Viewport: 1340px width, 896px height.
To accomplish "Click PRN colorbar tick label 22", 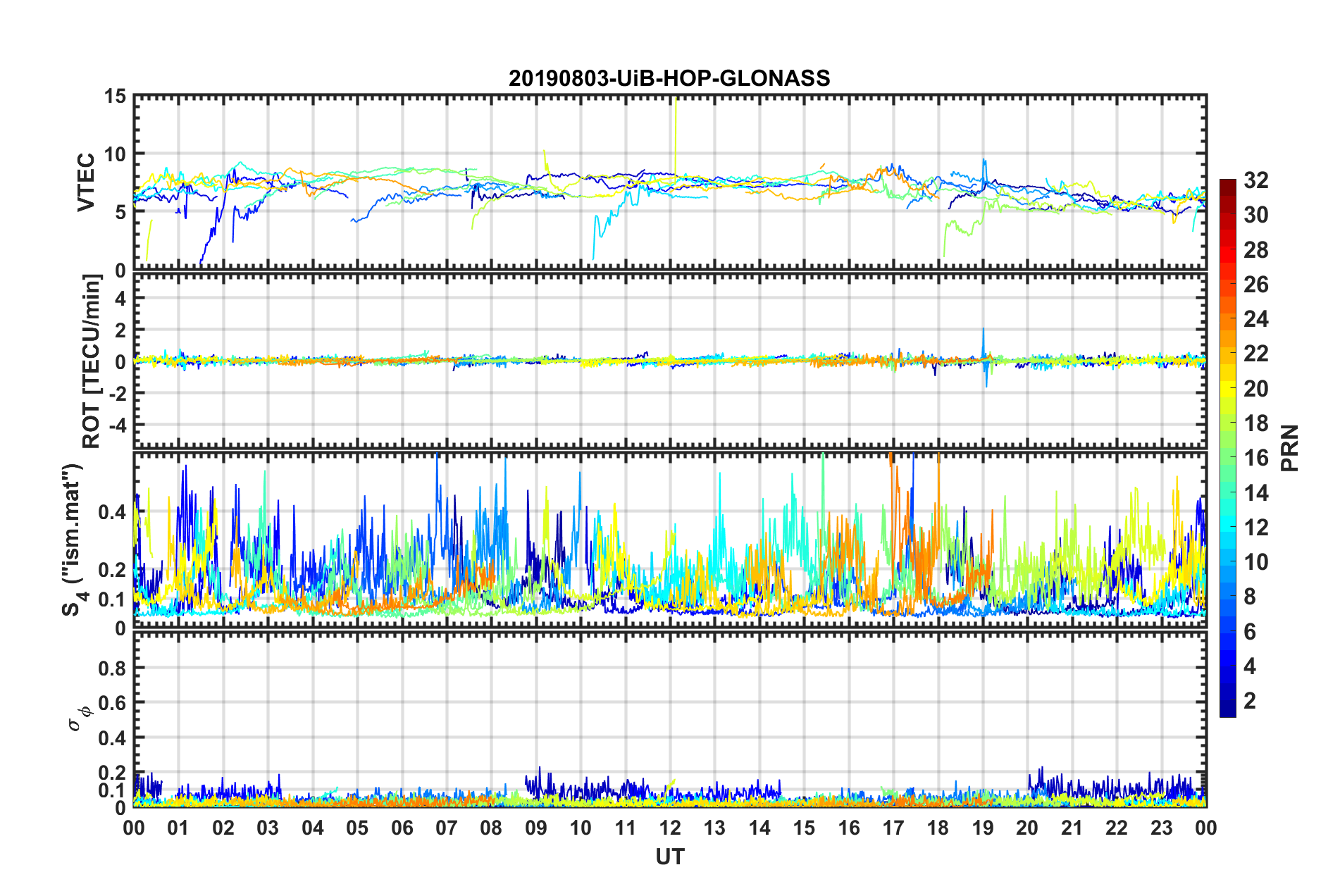I will 1255,354.
